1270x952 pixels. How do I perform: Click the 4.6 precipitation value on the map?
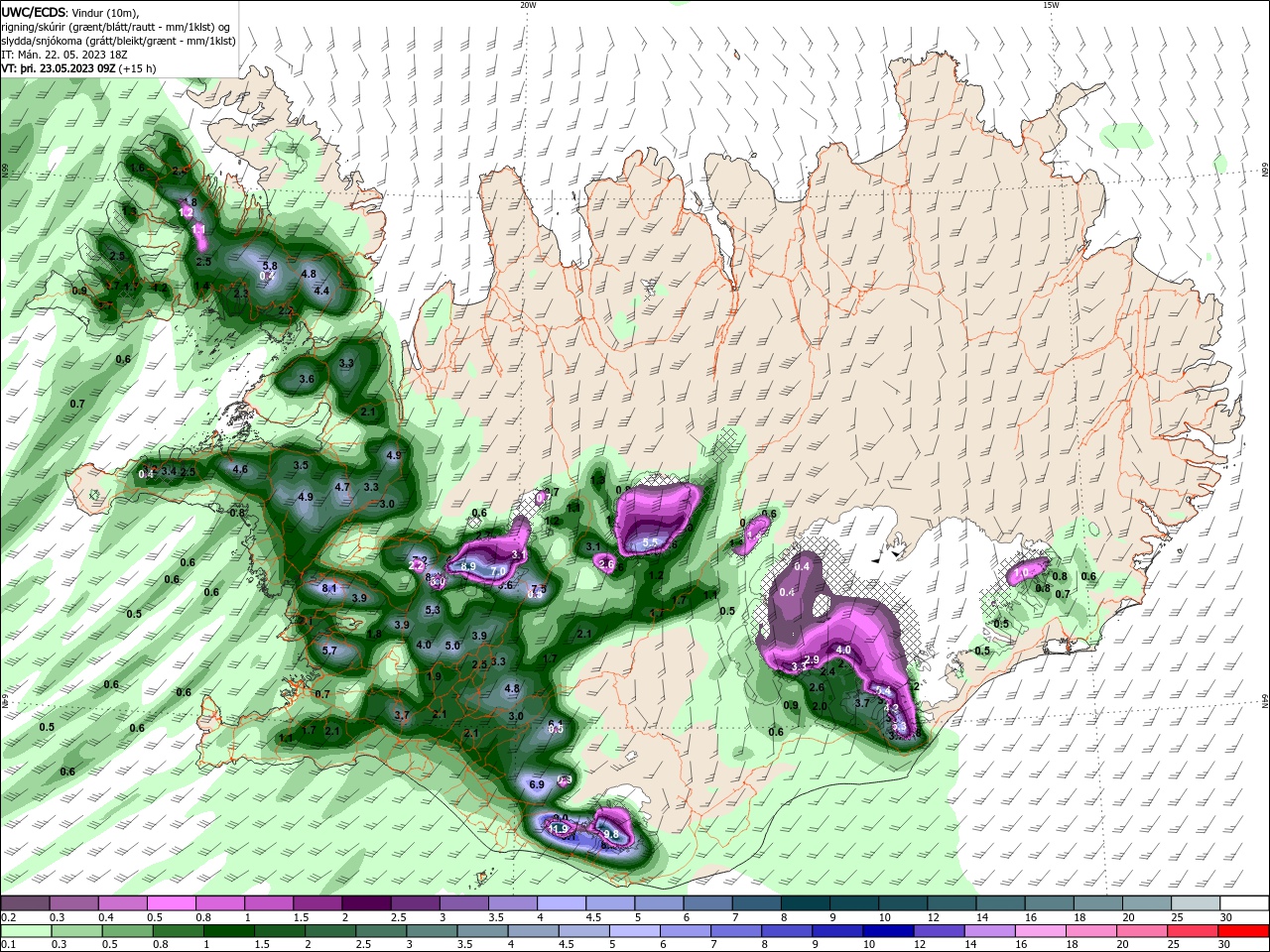(x=239, y=469)
